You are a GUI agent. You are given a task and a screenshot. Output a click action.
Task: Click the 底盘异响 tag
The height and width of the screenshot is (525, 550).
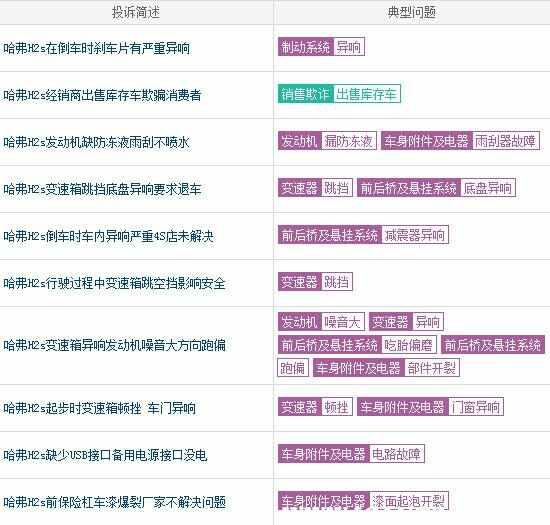[488, 188]
